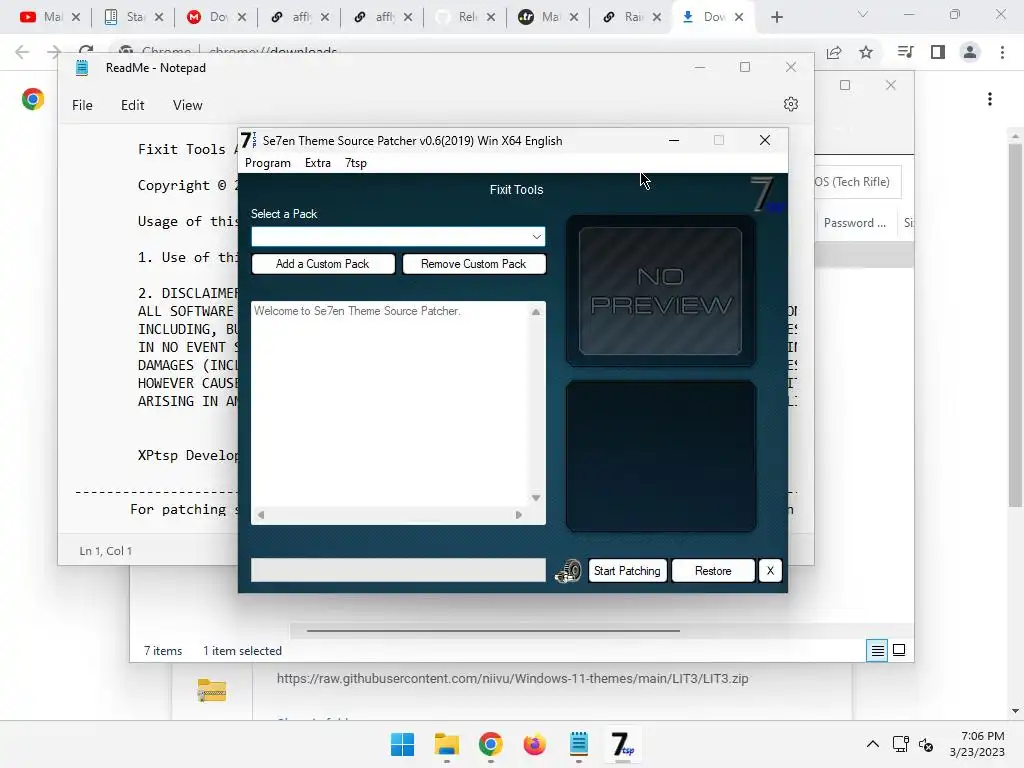Click Password column header in background window

(855, 223)
